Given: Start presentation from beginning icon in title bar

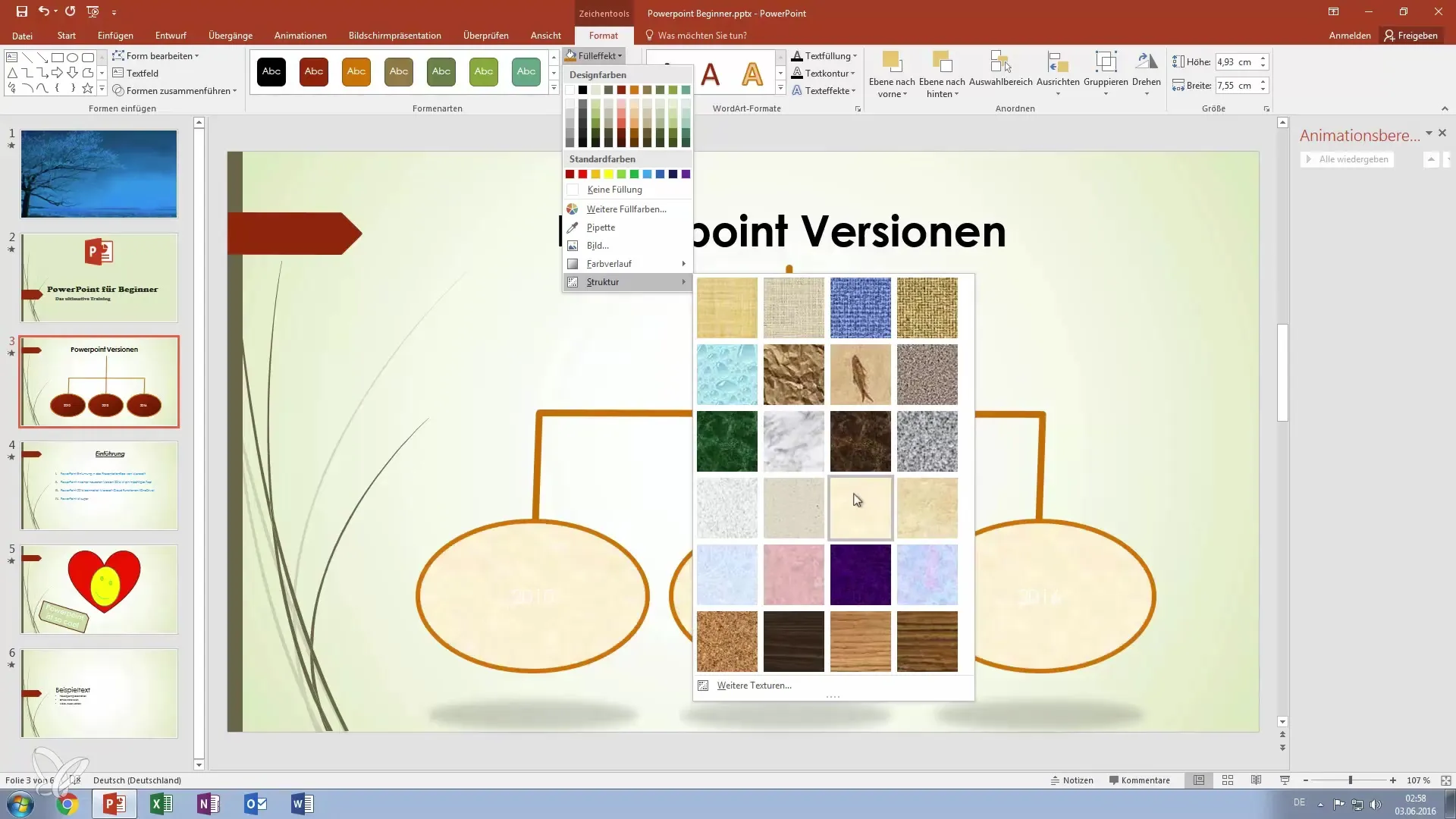Looking at the screenshot, I should click(93, 11).
